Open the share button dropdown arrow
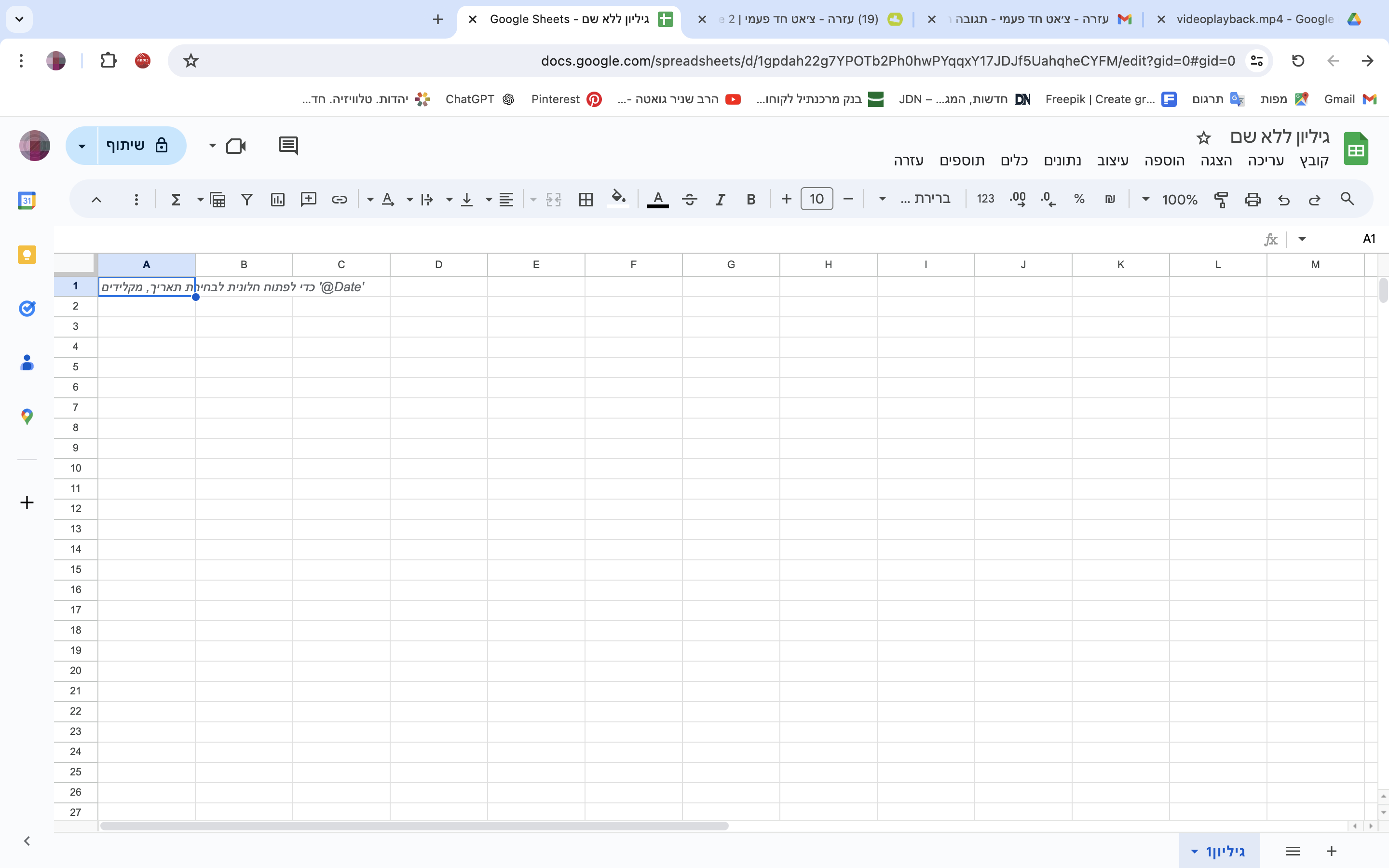 pos(82,146)
